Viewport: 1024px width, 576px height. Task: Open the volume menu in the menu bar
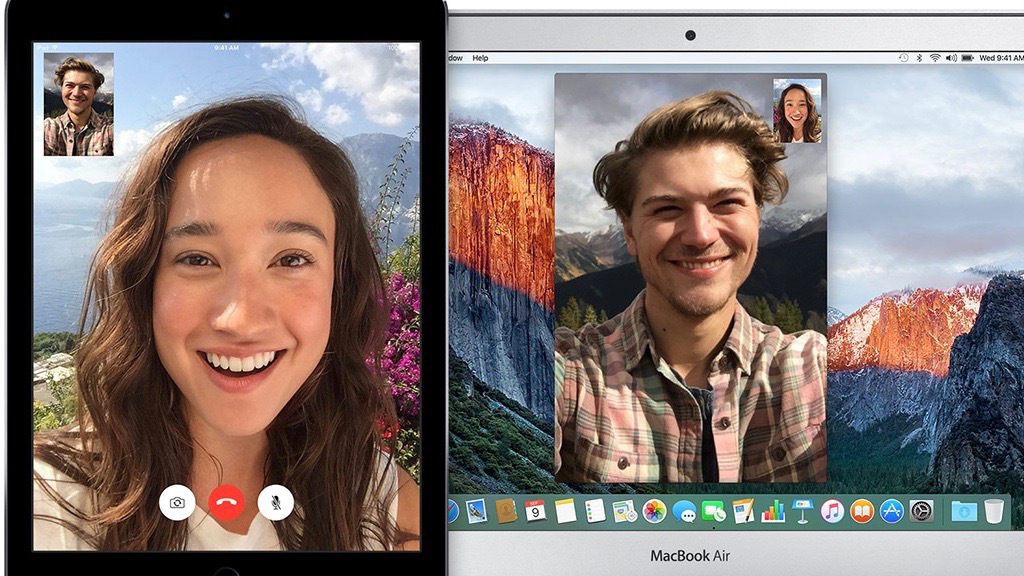click(951, 58)
